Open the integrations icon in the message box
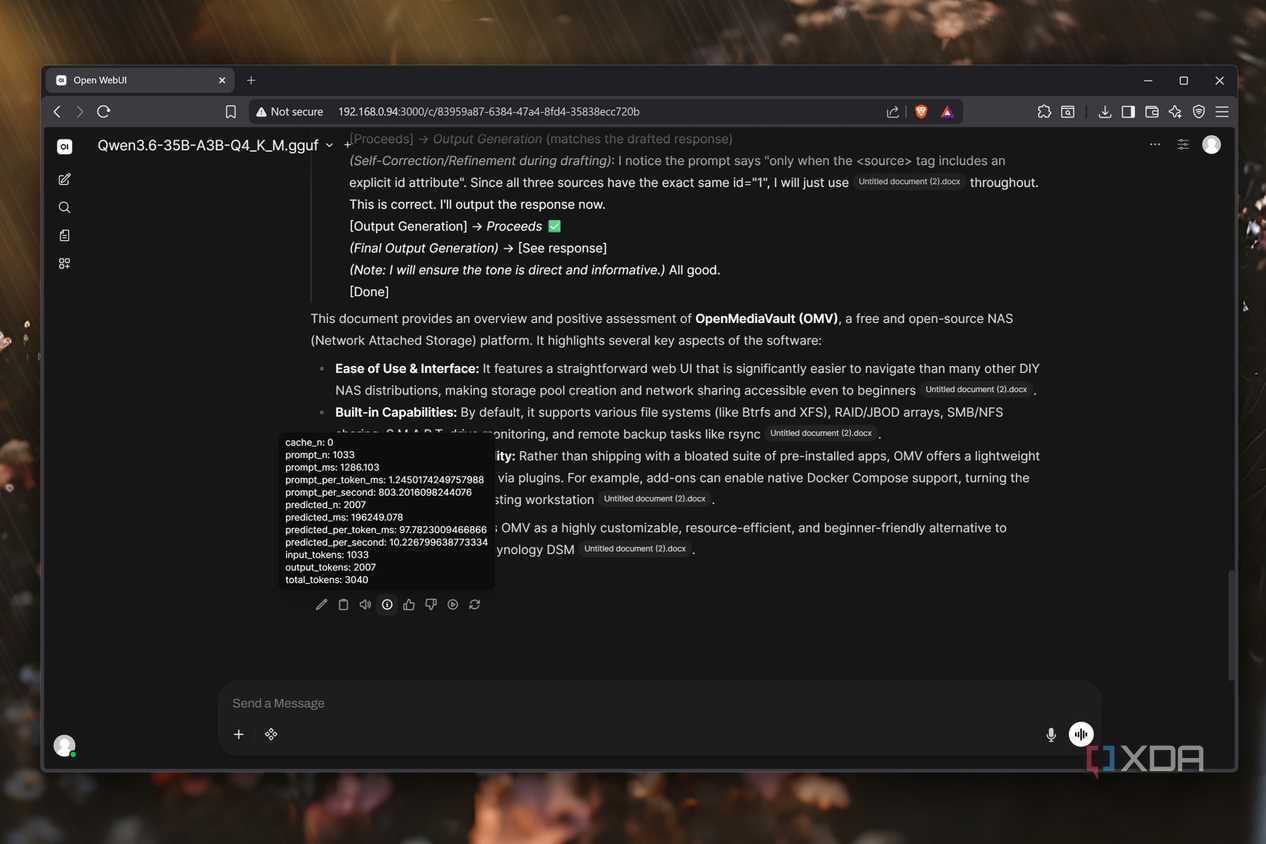 click(x=271, y=734)
